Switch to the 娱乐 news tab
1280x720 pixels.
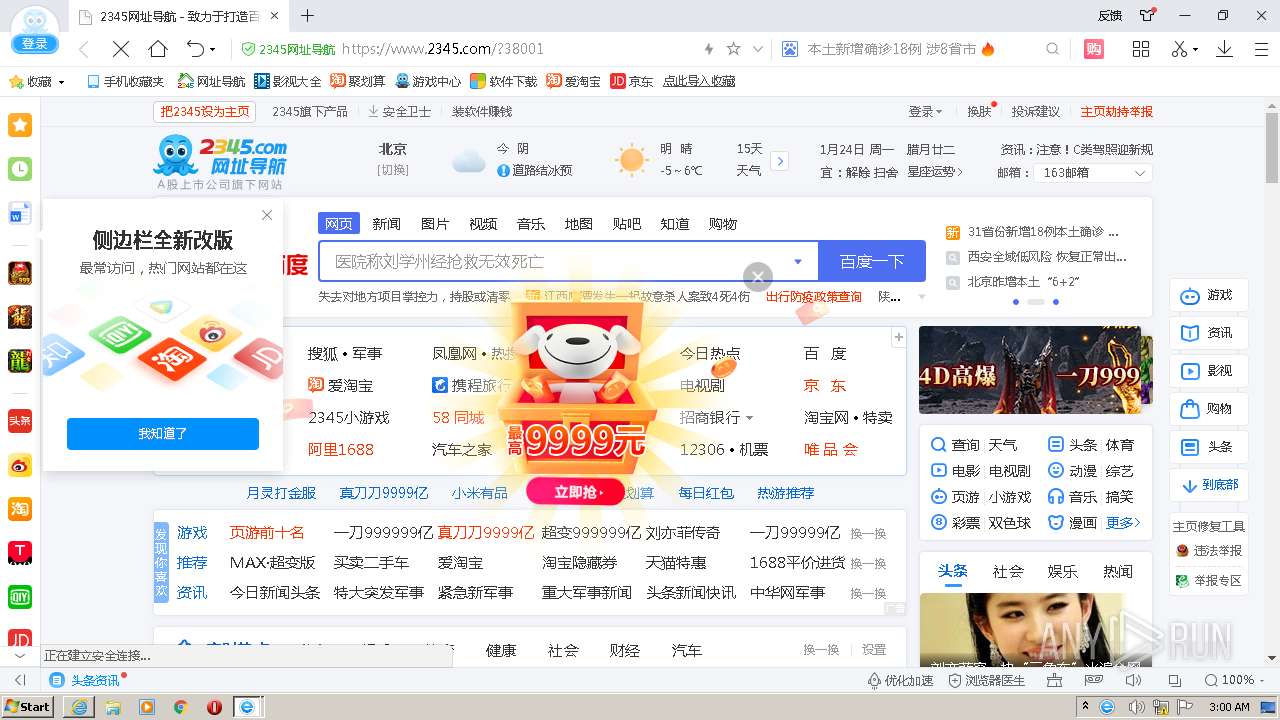click(x=1063, y=572)
